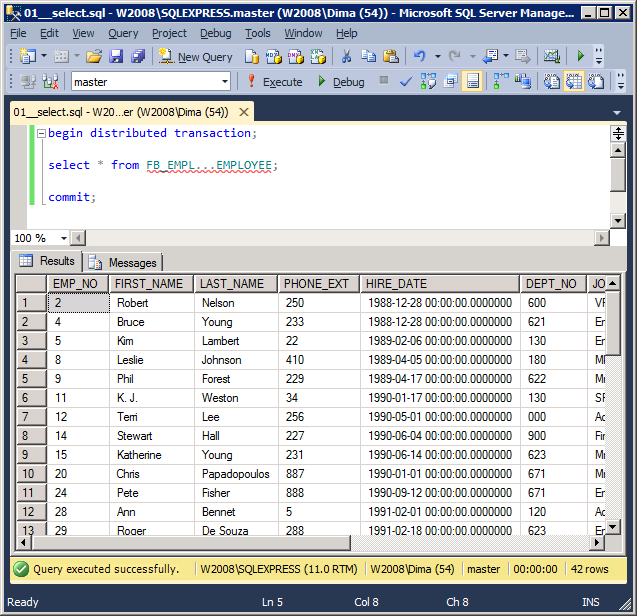This screenshot has height=616, width=637.
Task: Click the Paste clipboard icon
Action: tap(391, 56)
